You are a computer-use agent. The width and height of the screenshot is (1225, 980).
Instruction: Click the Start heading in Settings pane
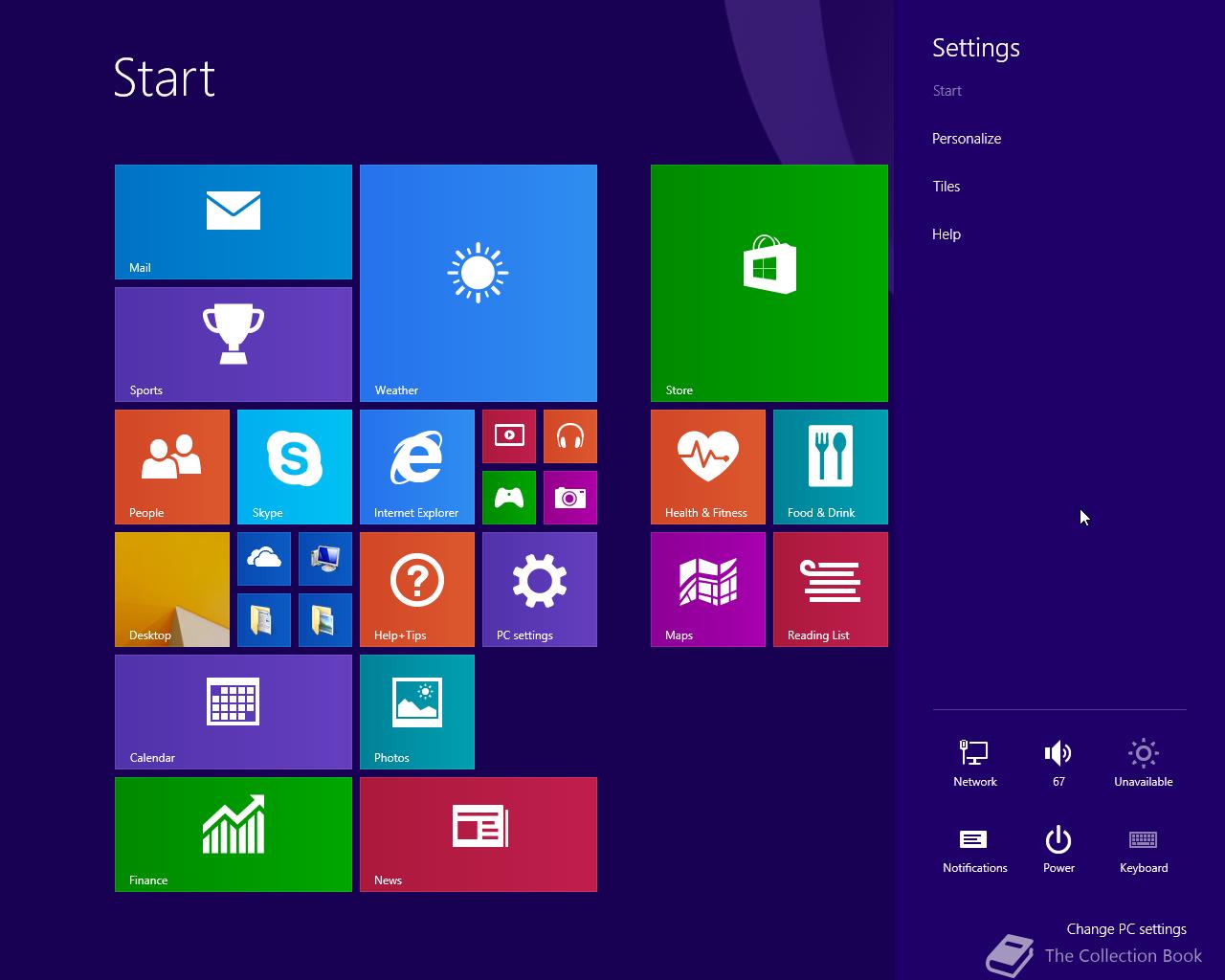click(947, 91)
